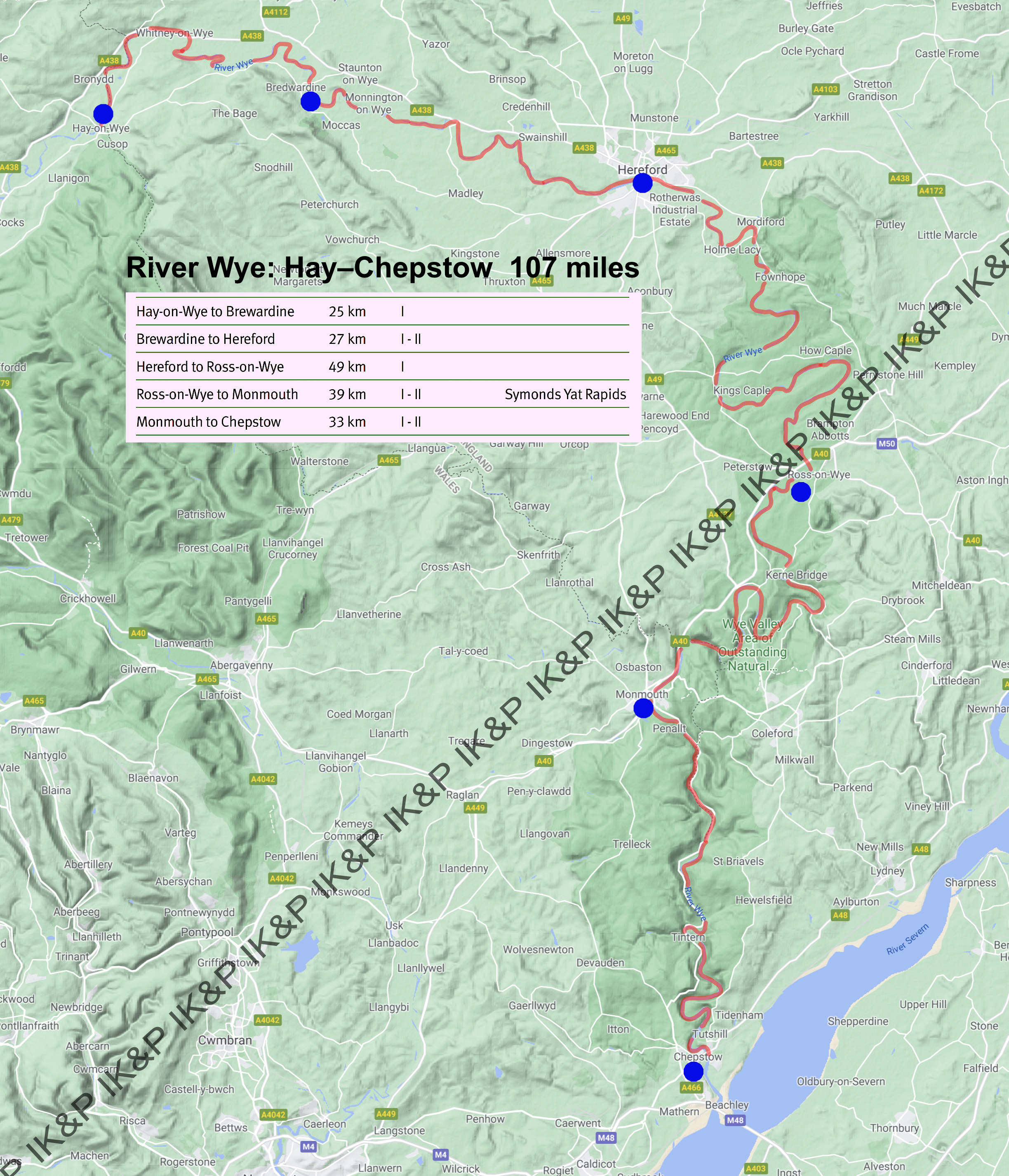Screen dimensions: 1009x1176
Task: Click the blue marker at Bredwardine
Action: pos(310,101)
